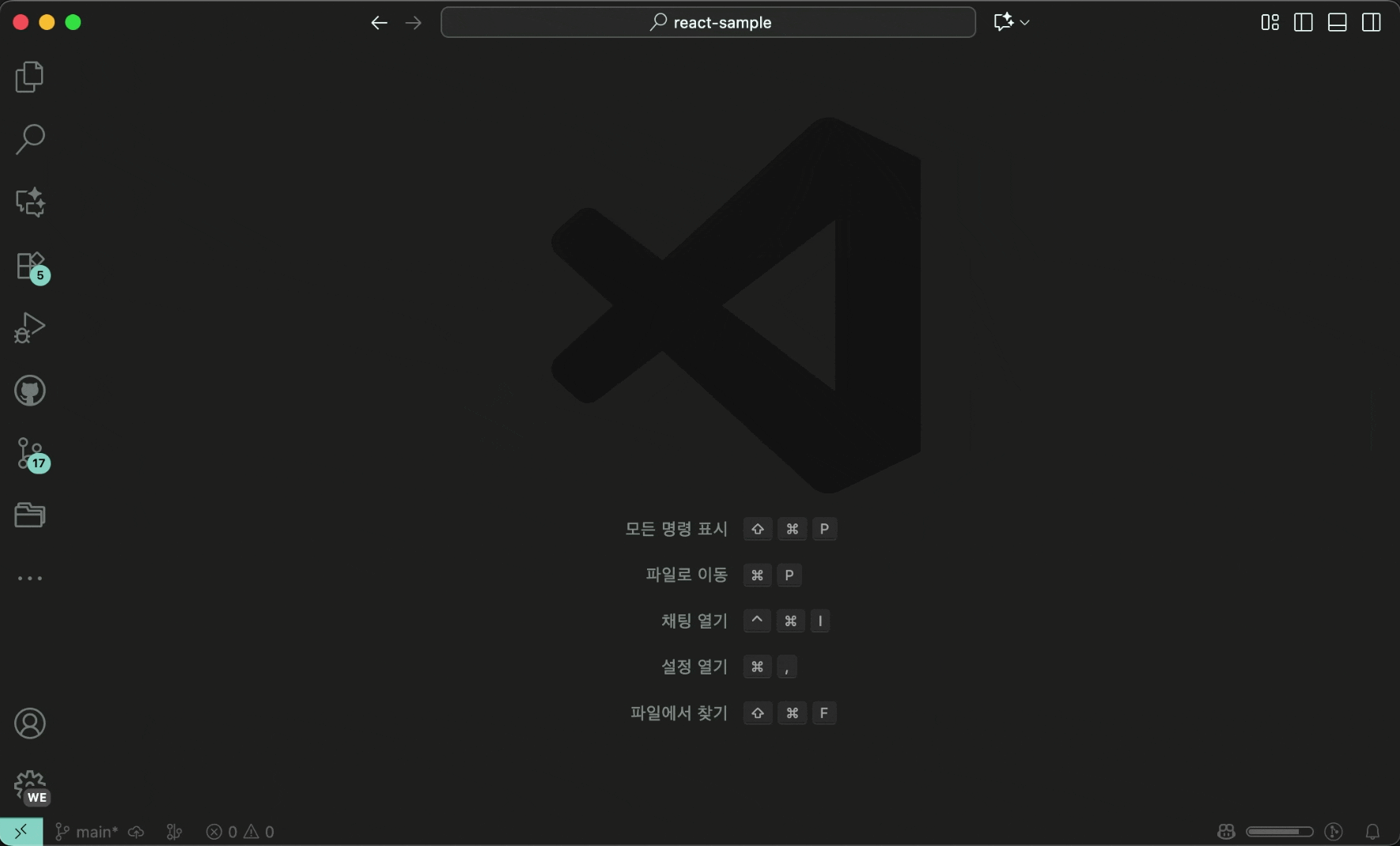Click the circled git branch status icon

coord(1334,832)
